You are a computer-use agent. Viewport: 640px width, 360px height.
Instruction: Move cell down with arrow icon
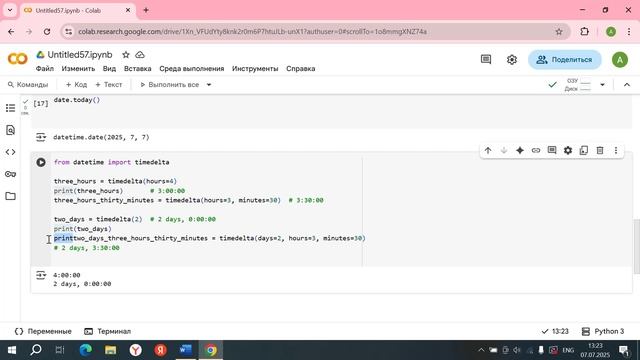tap(504, 151)
